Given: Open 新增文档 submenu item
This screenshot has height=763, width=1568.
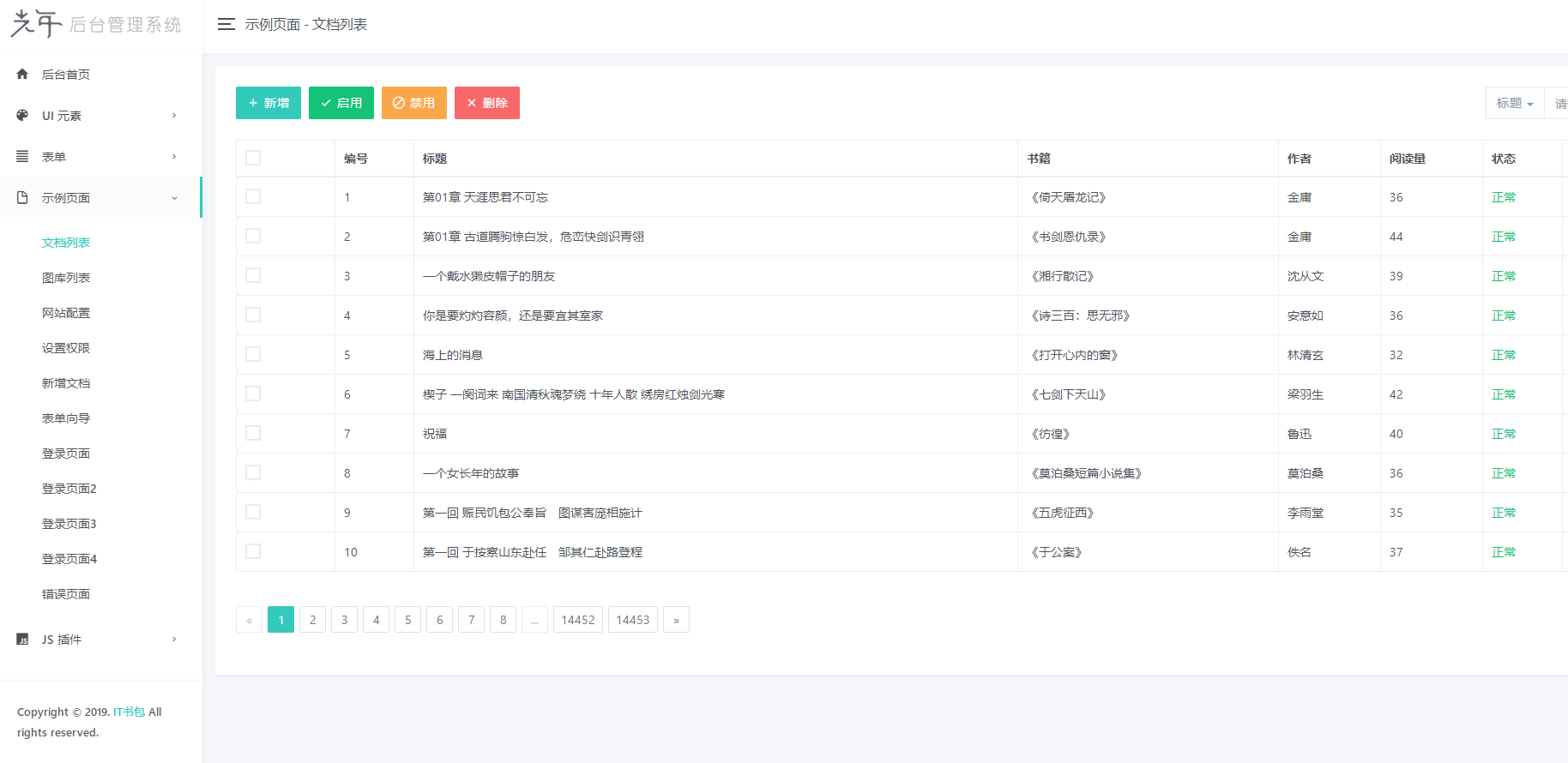Looking at the screenshot, I should tap(66, 383).
